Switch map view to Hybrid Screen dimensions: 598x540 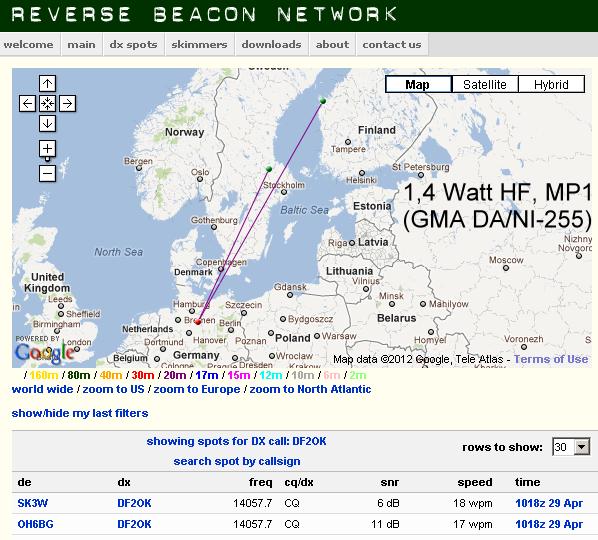point(551,84)
